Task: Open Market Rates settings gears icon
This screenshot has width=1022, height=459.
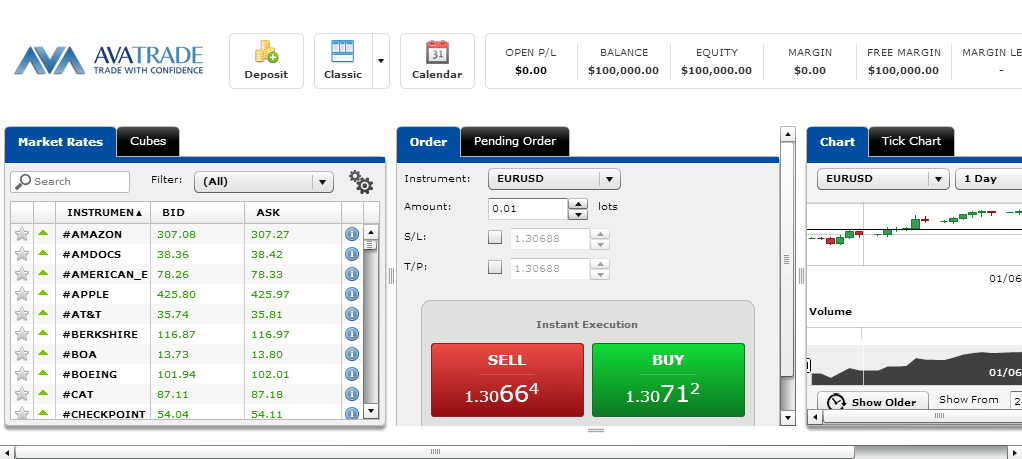Action: pos(360,182)
